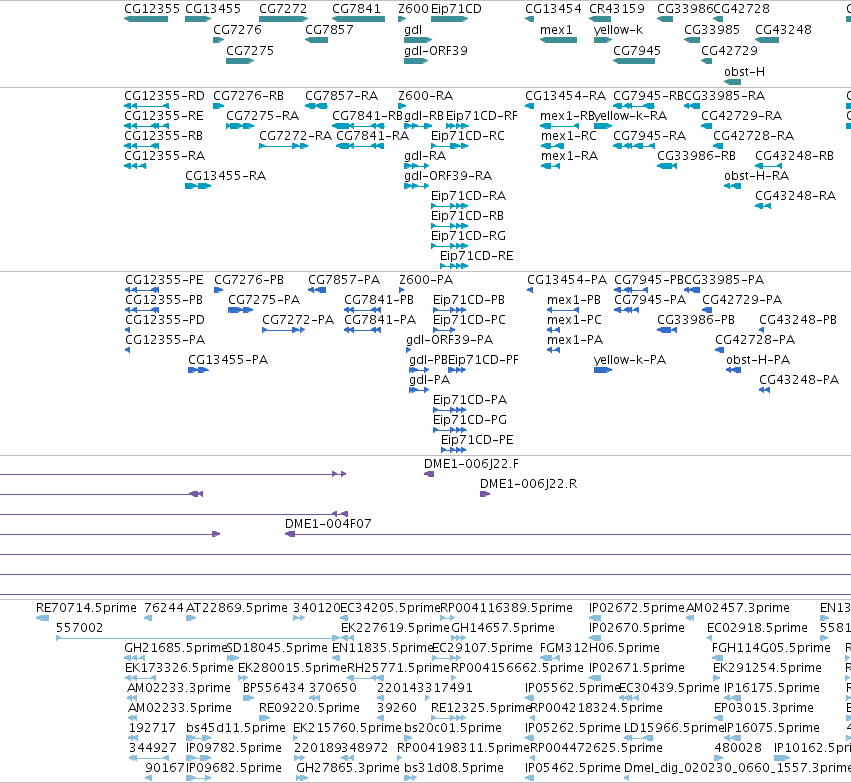
Task: Click the FGM312H06.5prime EST label
Action: pos(600,648)
